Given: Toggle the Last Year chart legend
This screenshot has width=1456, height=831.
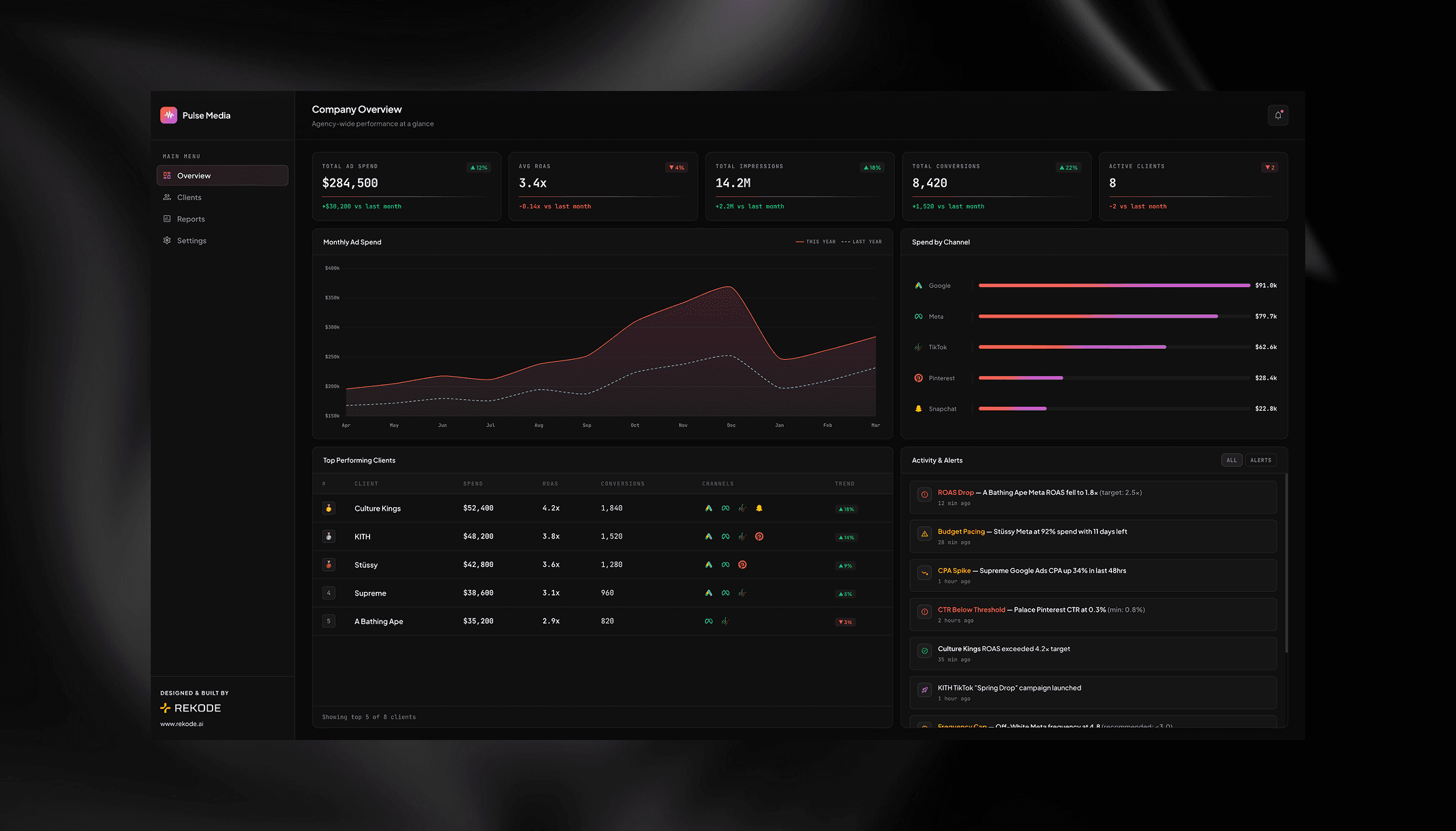Looking at the screenshot, I should [x=861, y=242].
